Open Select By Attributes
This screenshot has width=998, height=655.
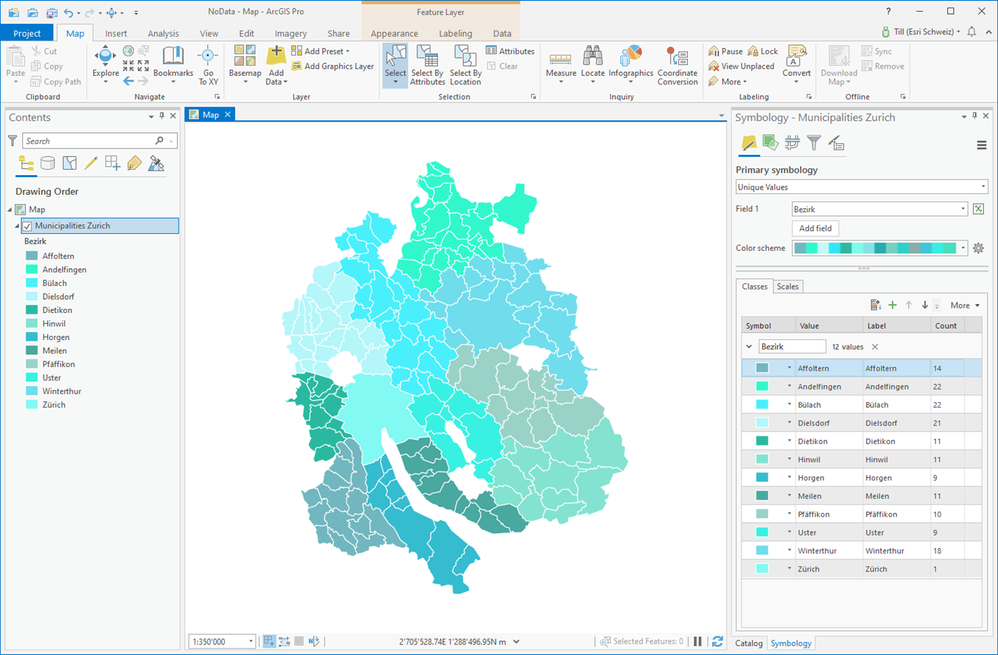pyautogui.click(x=428, y=65)
